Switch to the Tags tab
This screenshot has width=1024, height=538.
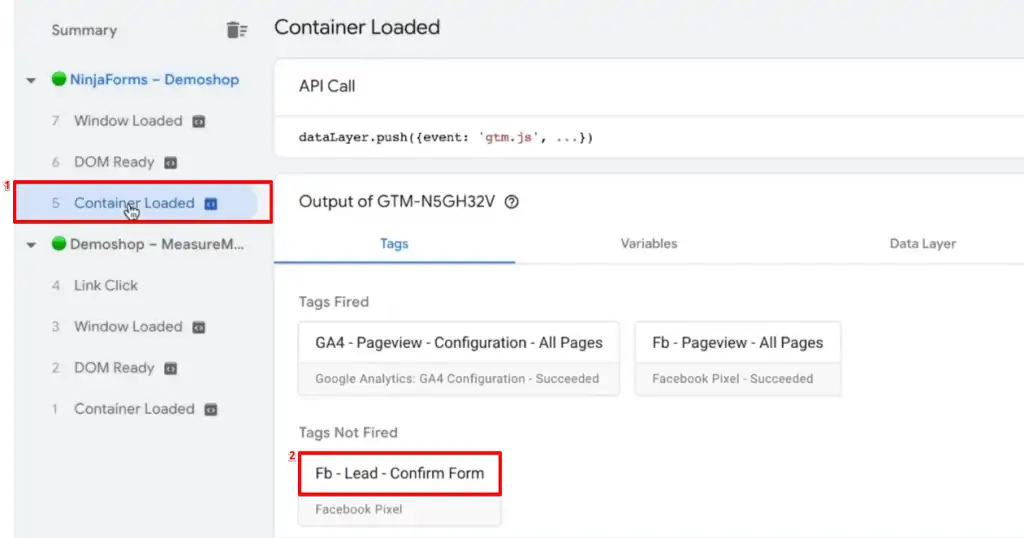[x=394, y=244]
